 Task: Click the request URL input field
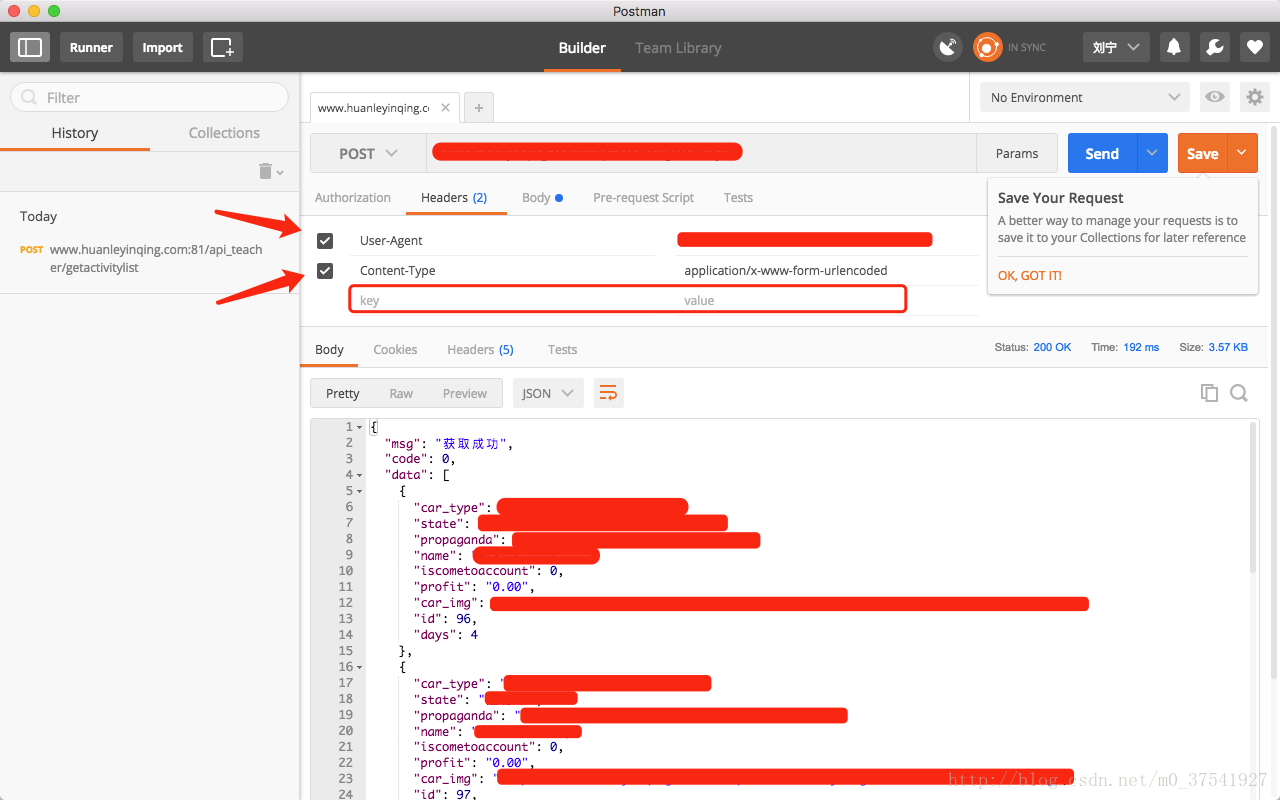(x=701, y=153)
